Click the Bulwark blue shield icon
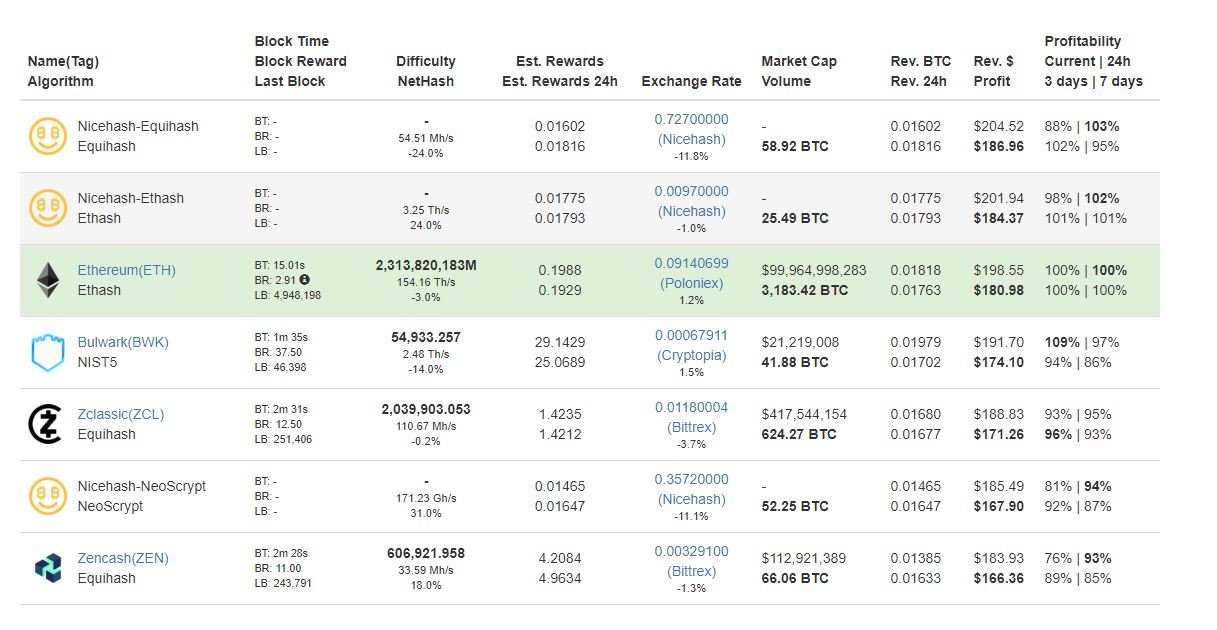Image resolution: width=1217 pixels, height=630 pixels. click(47, 352)
